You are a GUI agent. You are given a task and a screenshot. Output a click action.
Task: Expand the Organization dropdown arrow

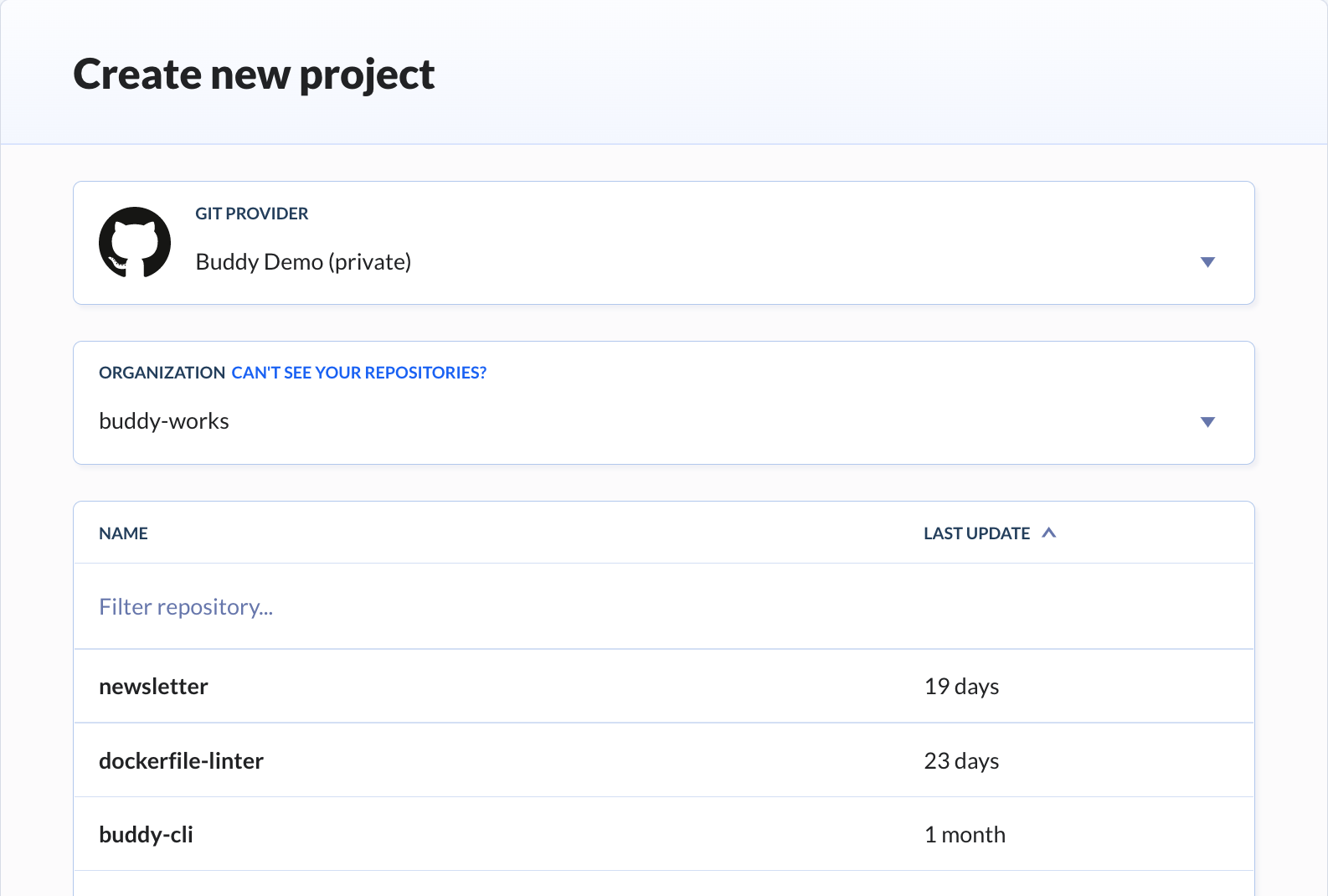pos(1207,422)
